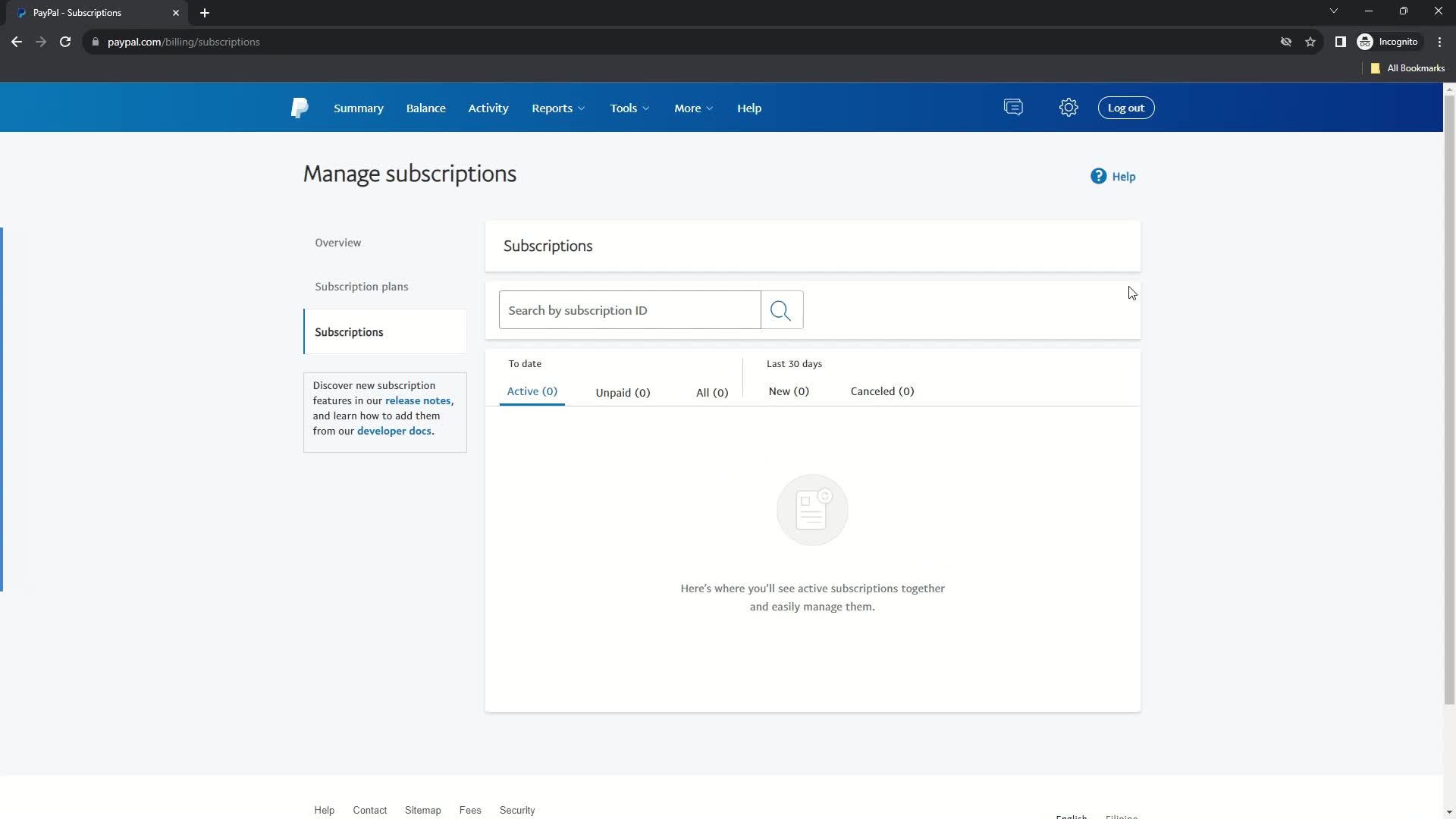
Task: Bookmark this page with star icon
Action: pyautogui.click(x=1310, y=42)
